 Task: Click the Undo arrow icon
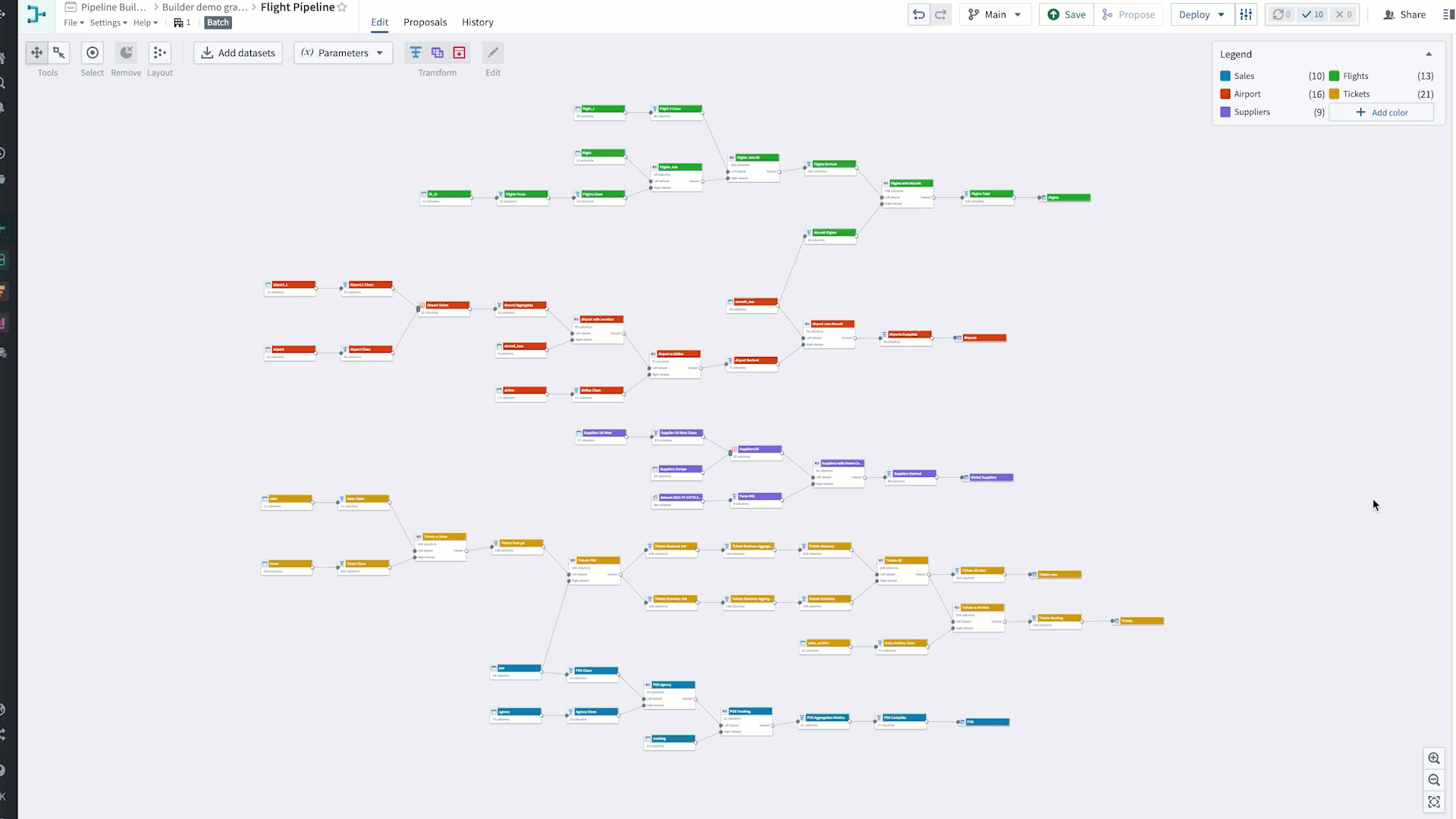(919, 14)
